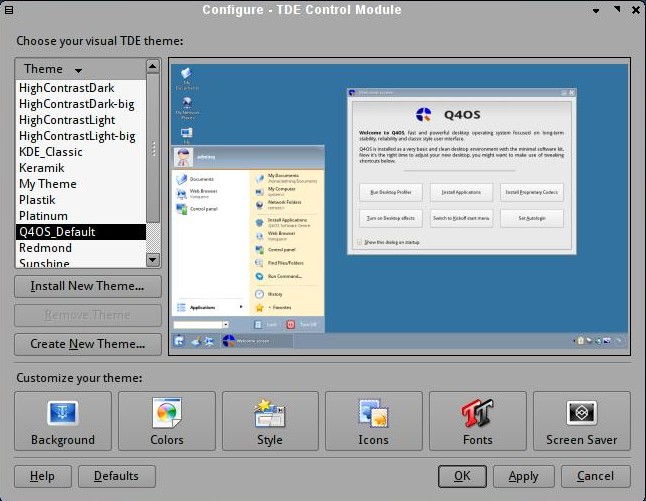Viewport: 646px width, 501px height.
Task: Open the Screen Saver customization icon
Action: 581,421
